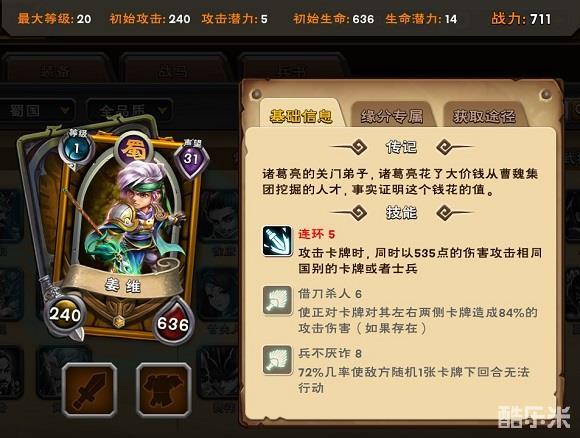This screenshot has height=438, width=580.
Task: Expand the 蜀国 faction dropdown
Action: point(38,111)
